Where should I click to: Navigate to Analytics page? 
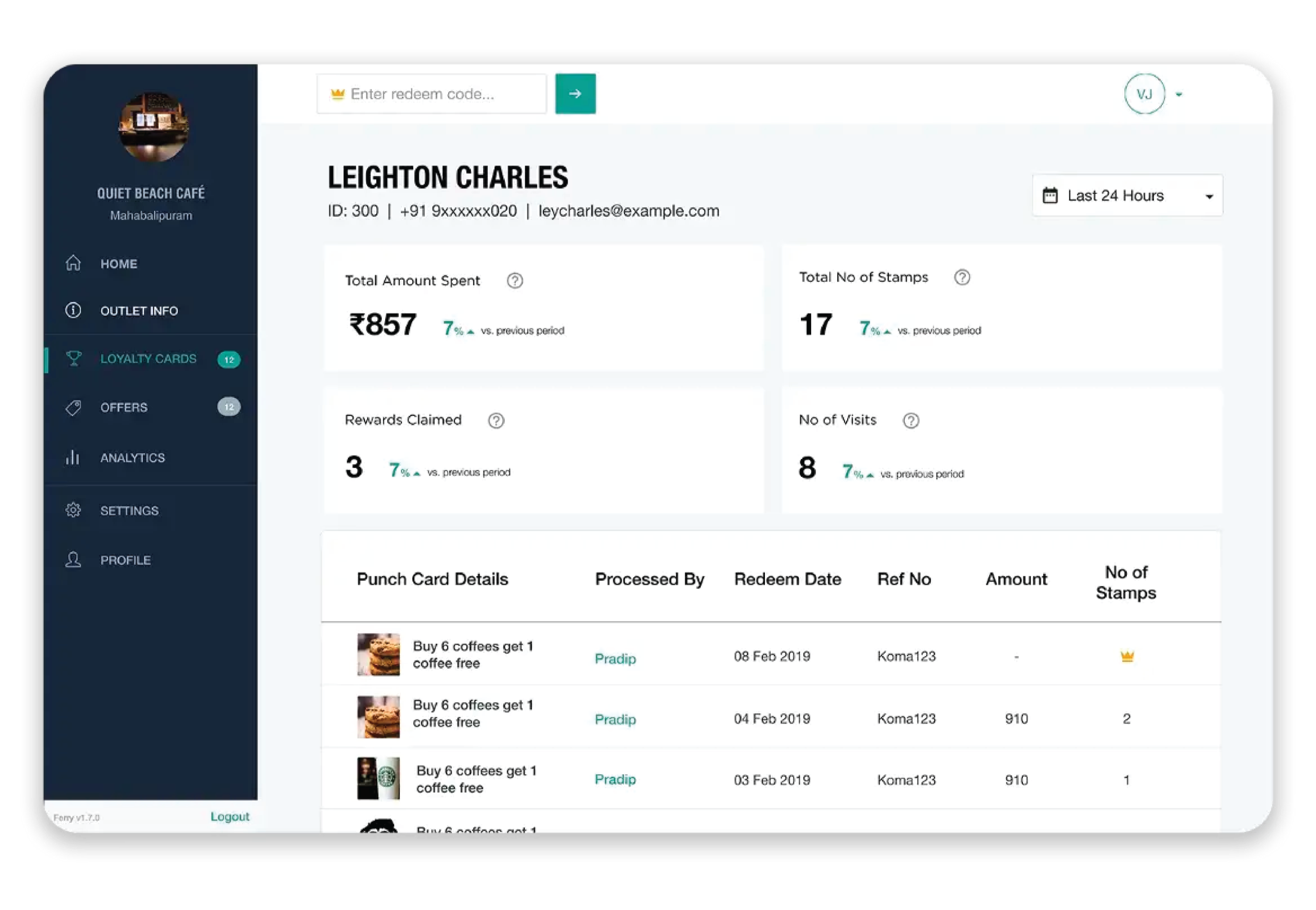click(132, 458)
